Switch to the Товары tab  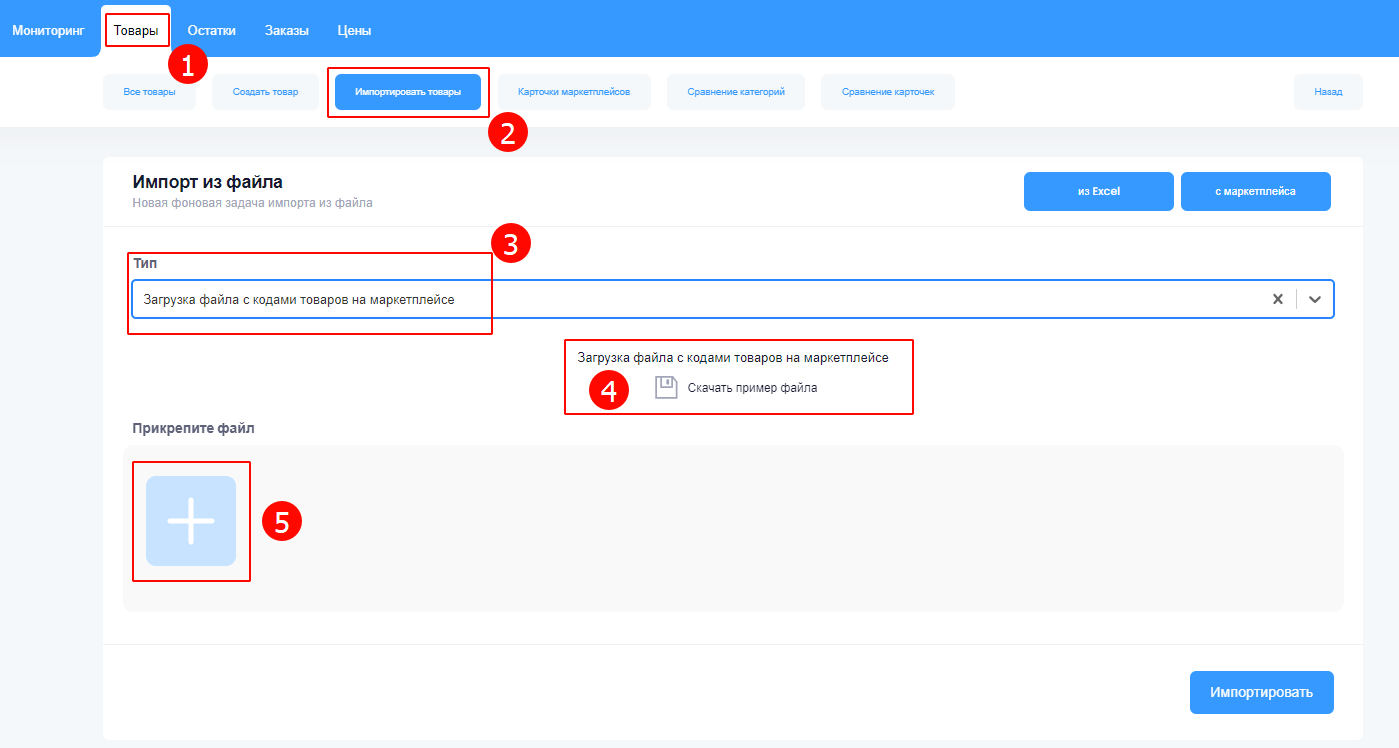pos(136,30)
